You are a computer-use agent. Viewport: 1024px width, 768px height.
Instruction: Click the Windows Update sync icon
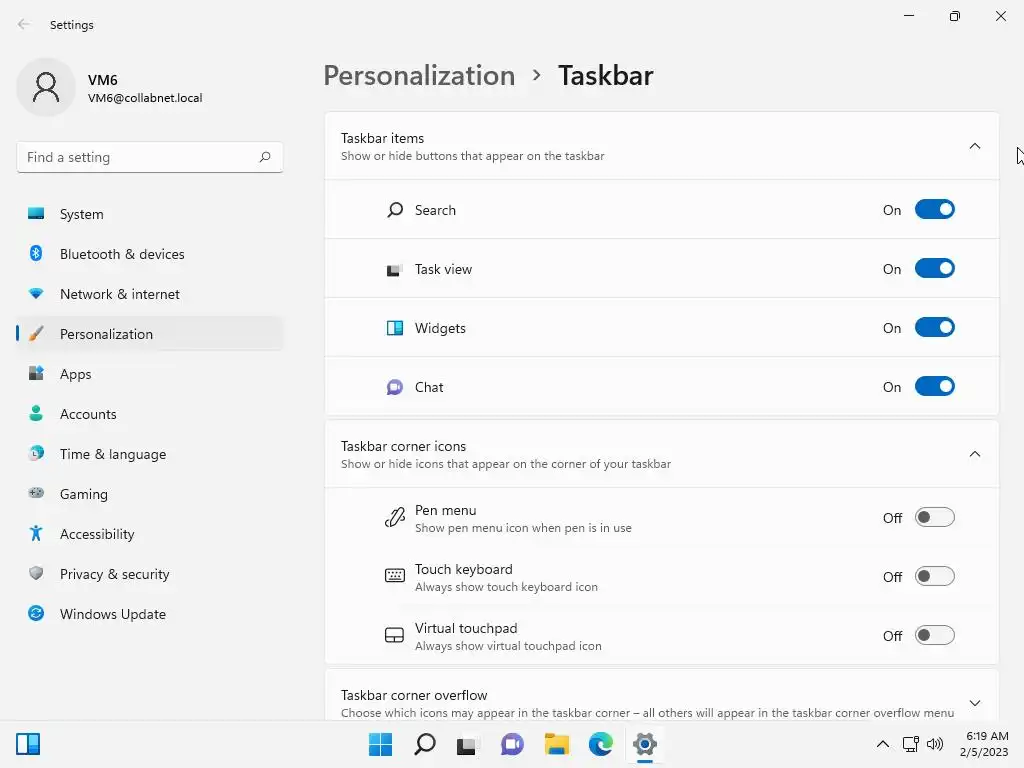[x=36, y=613]
